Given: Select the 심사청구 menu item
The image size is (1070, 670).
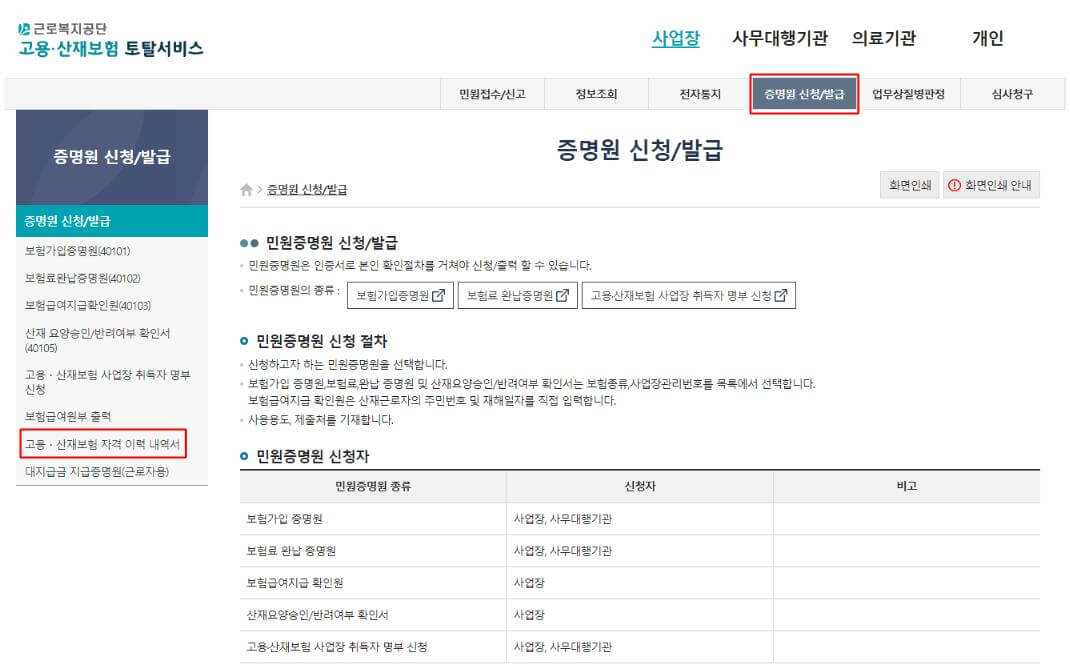Looking at the screenshot, I should tap(1012, 92).
